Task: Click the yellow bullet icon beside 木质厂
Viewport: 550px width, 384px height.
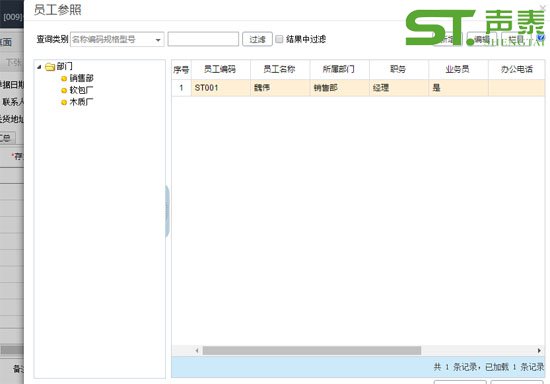Action: [x=64, y=102]
